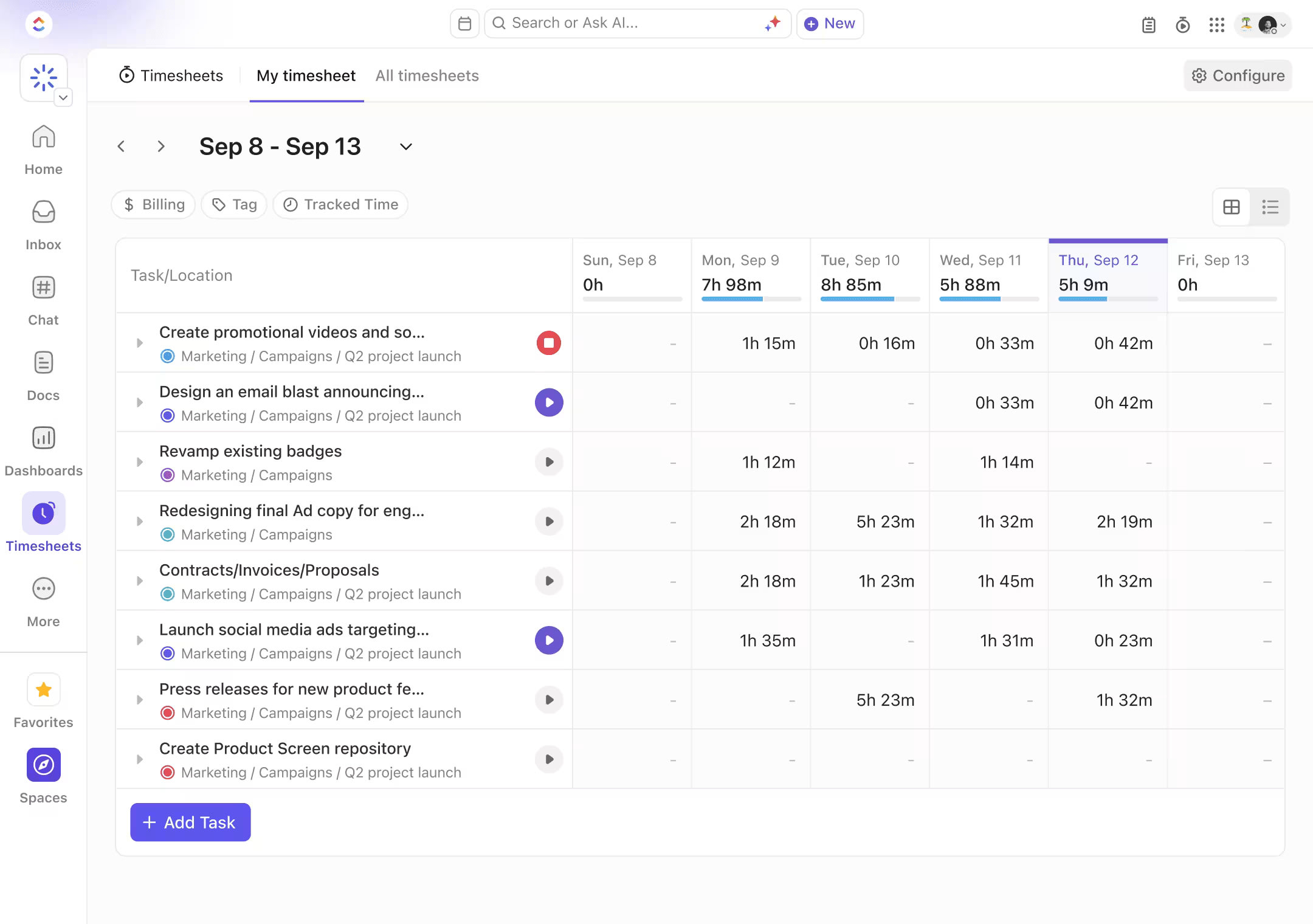Expand the Sep 8 - Sep 13 date dropdown

click(x=405, y=147)
